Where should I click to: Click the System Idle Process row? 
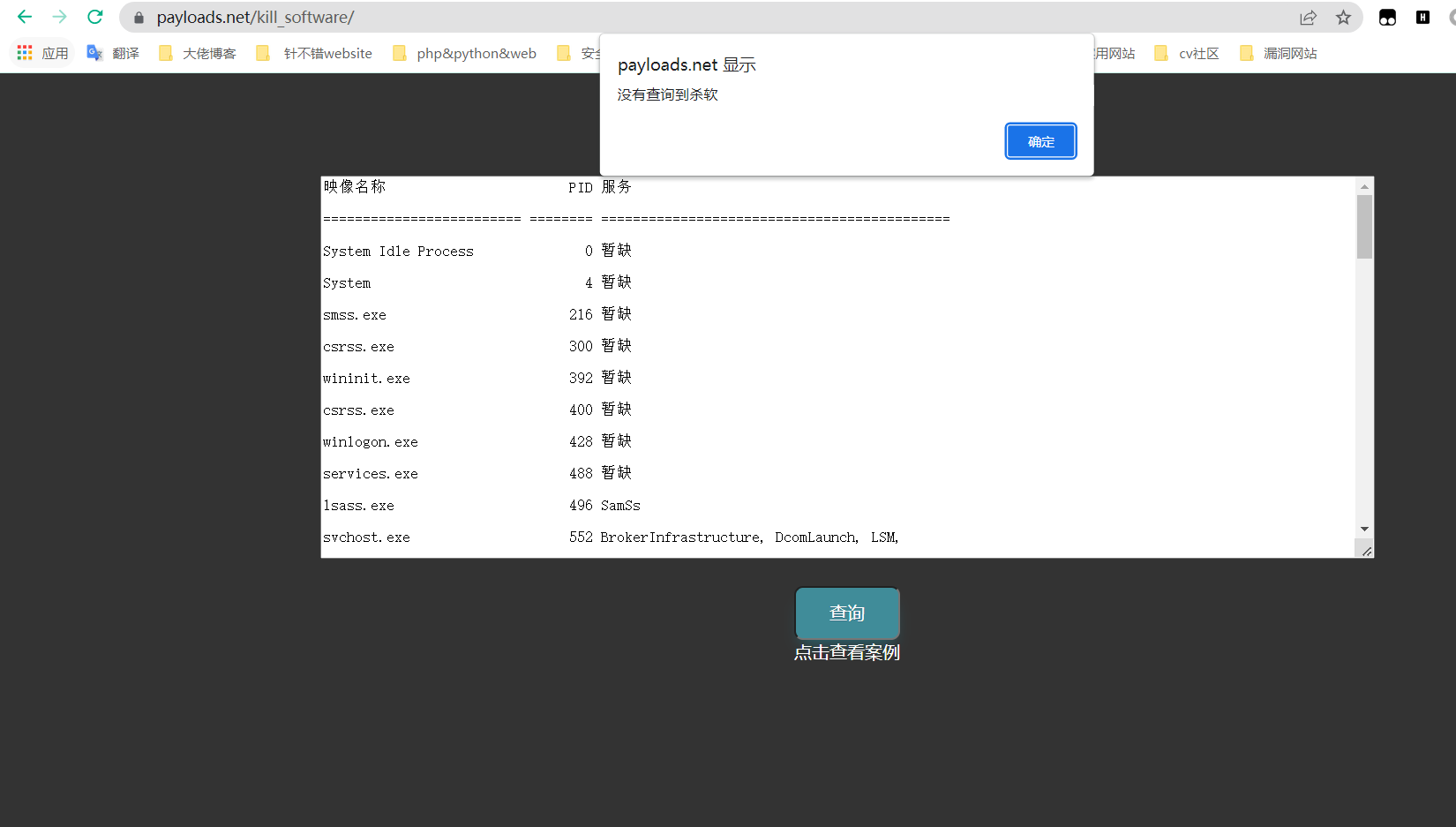coord(477,252)
